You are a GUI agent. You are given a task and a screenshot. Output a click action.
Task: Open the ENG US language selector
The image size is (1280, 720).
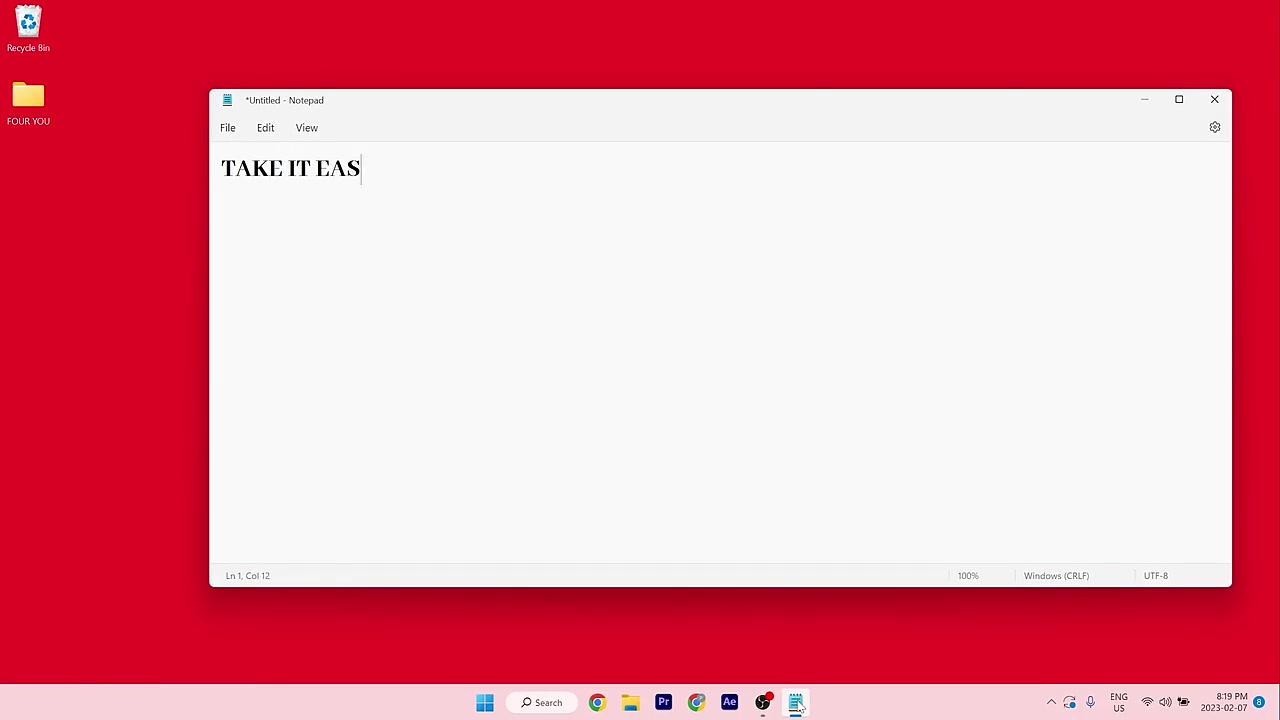tap(1119, 702)
